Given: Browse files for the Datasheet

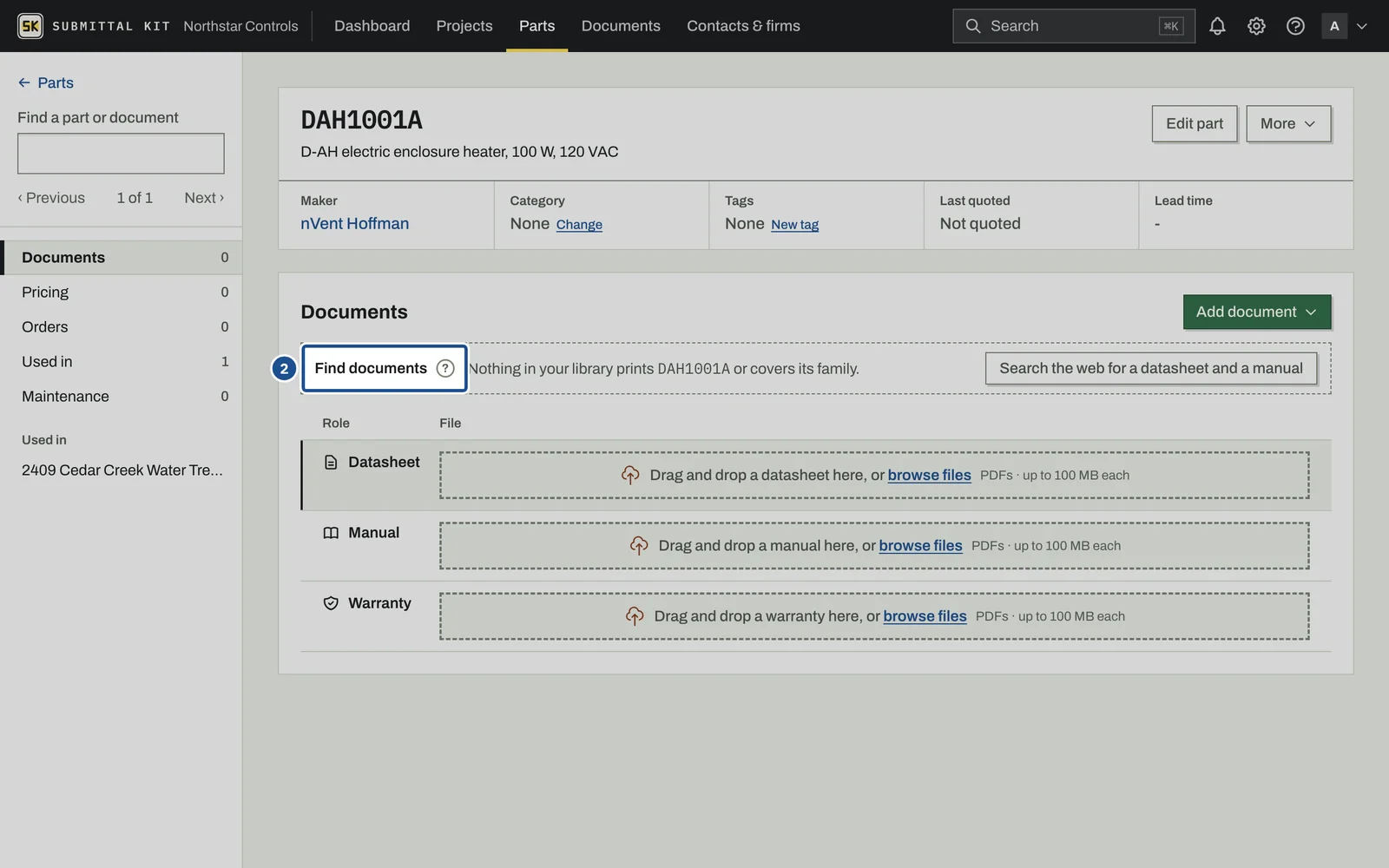Looking at the screenshot, I should (929, 475).
